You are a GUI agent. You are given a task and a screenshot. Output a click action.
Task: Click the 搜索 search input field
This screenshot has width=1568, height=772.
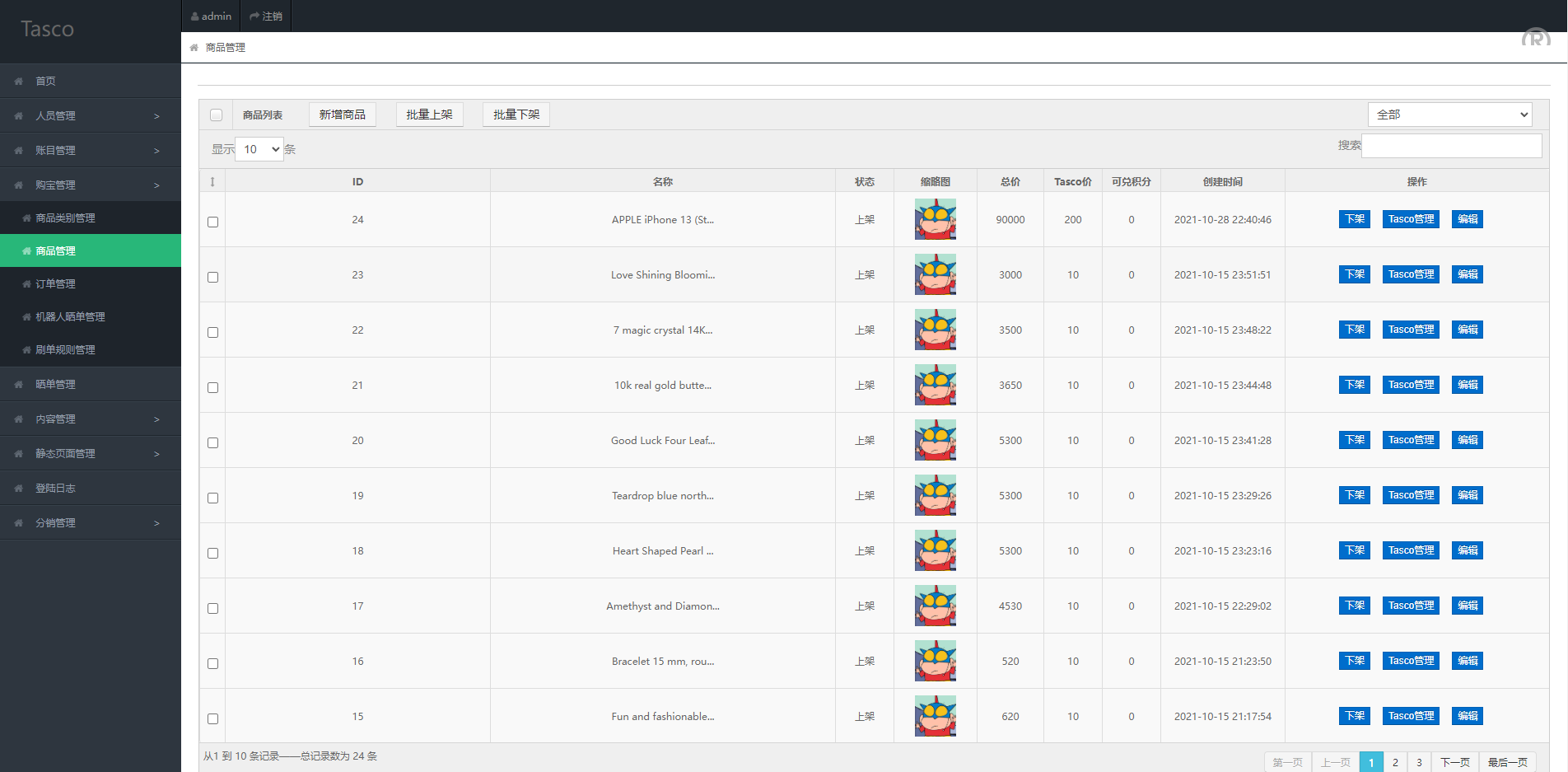click(x=1451, y=146)
